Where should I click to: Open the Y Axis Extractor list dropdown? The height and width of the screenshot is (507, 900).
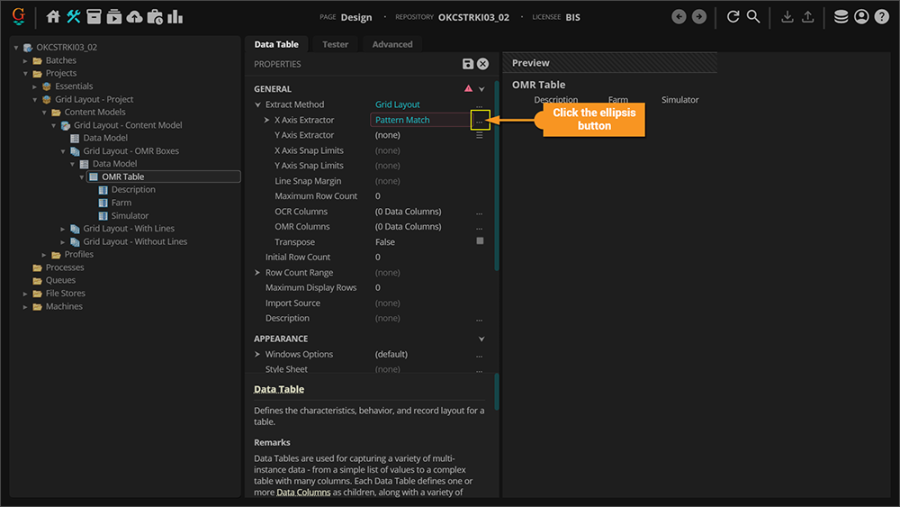(x=480, y=135)
